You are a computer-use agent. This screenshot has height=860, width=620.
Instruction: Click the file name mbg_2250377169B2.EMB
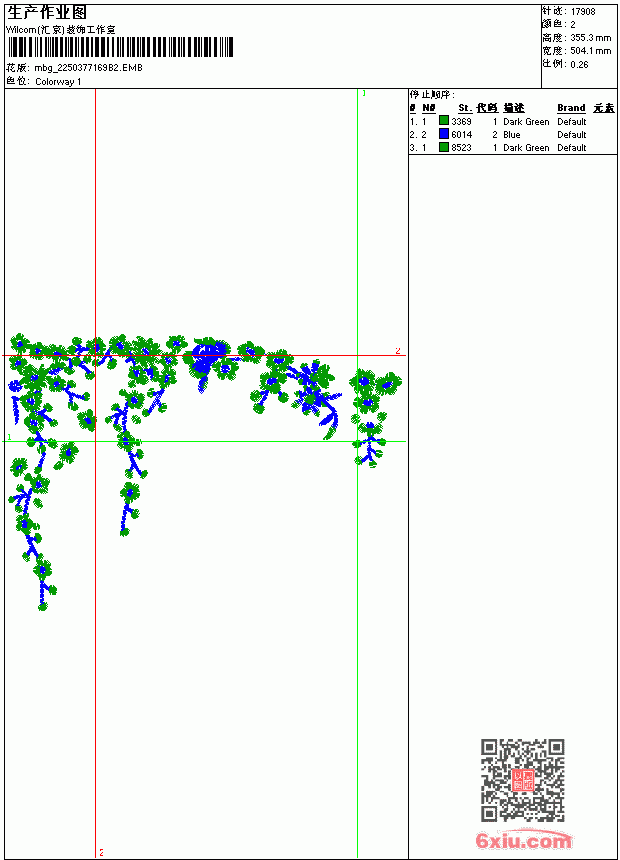click(x=88, y=68)
